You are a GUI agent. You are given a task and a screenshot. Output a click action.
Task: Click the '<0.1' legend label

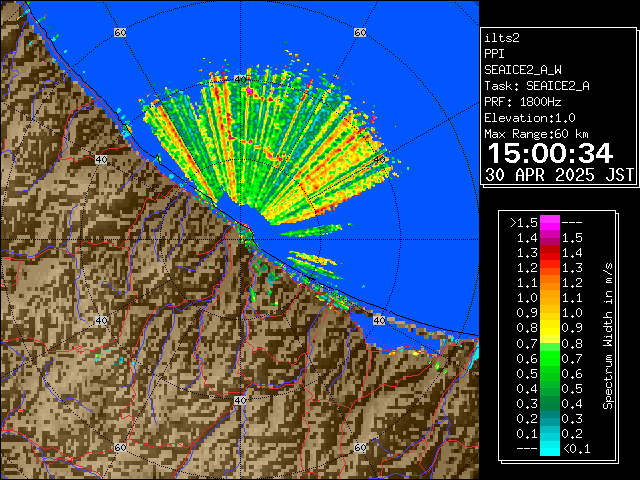577,449
